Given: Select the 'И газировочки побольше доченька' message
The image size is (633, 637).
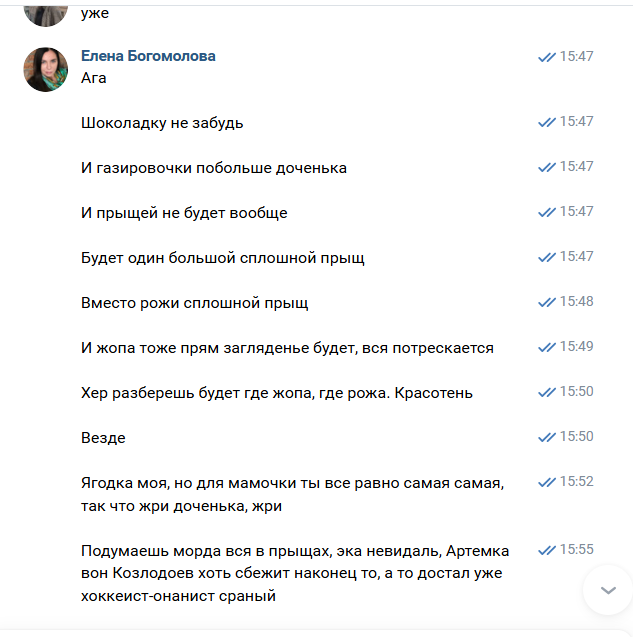Looking at the screenshot, I should 214,168.
